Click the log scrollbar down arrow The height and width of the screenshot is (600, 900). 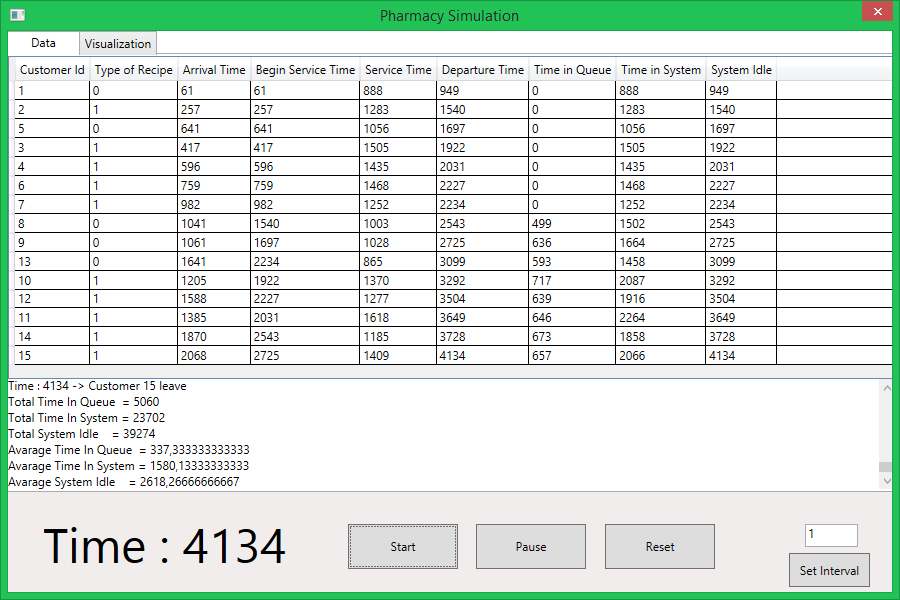point(887,482)
